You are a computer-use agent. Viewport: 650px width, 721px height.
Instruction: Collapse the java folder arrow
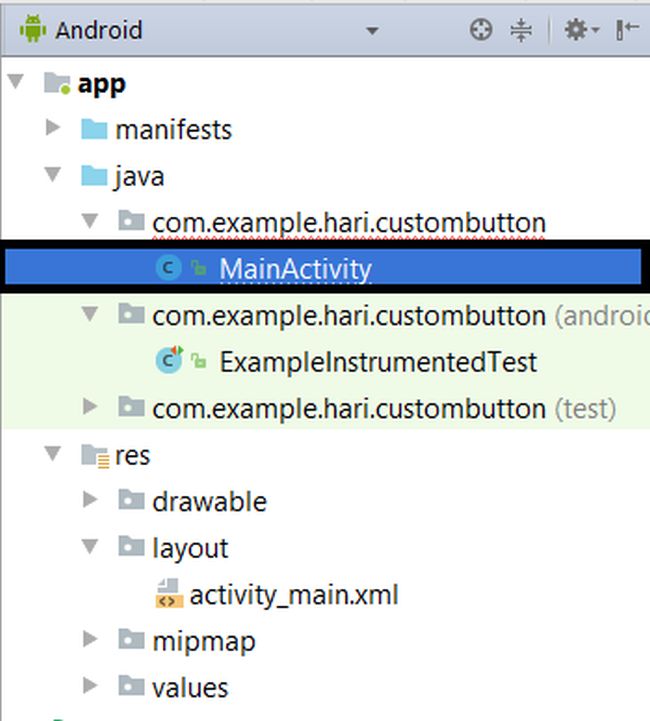[x=53, y=176]
